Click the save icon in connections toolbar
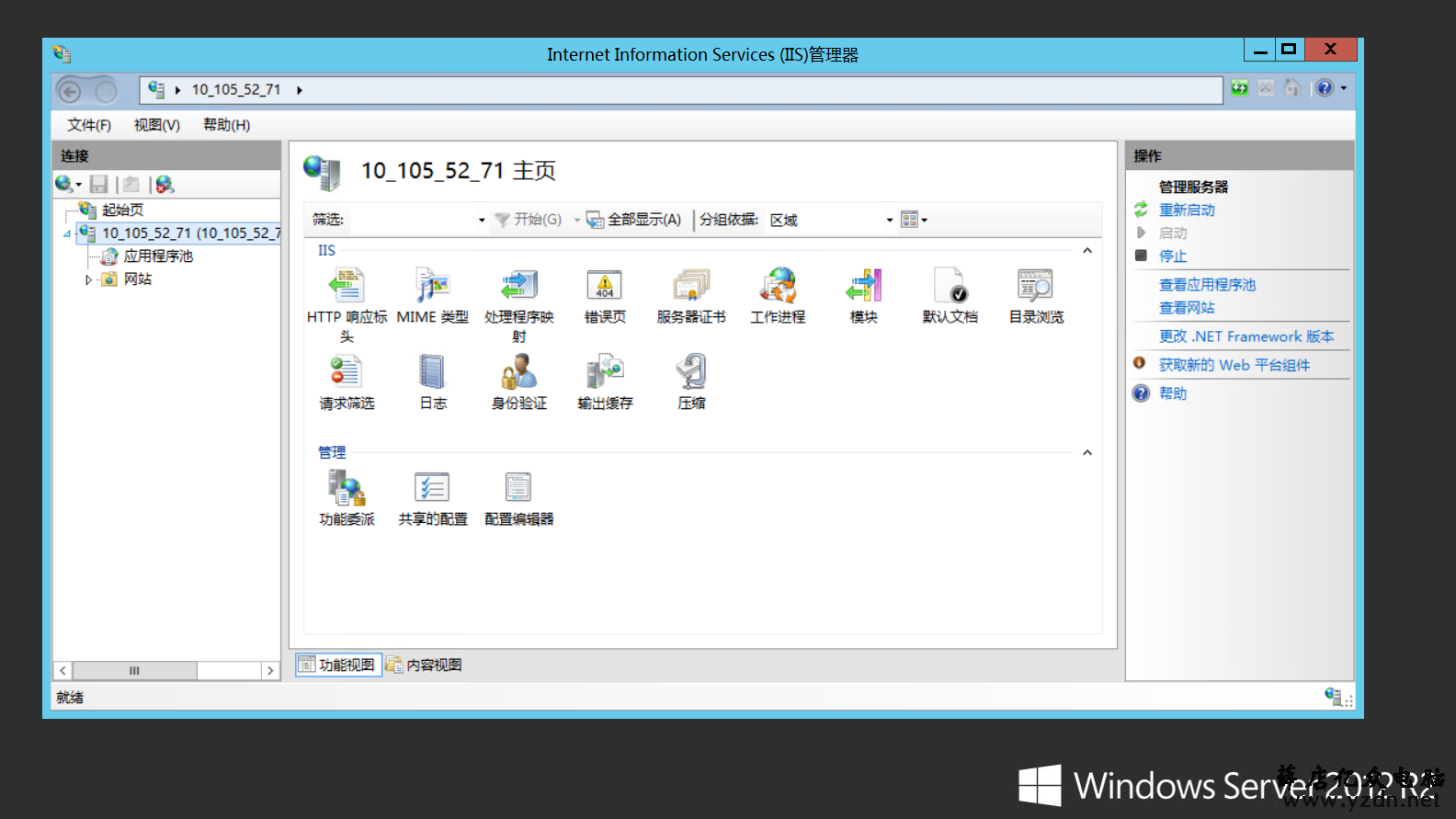This screenshot has height=819, width=1456. (x=99, y=185)
